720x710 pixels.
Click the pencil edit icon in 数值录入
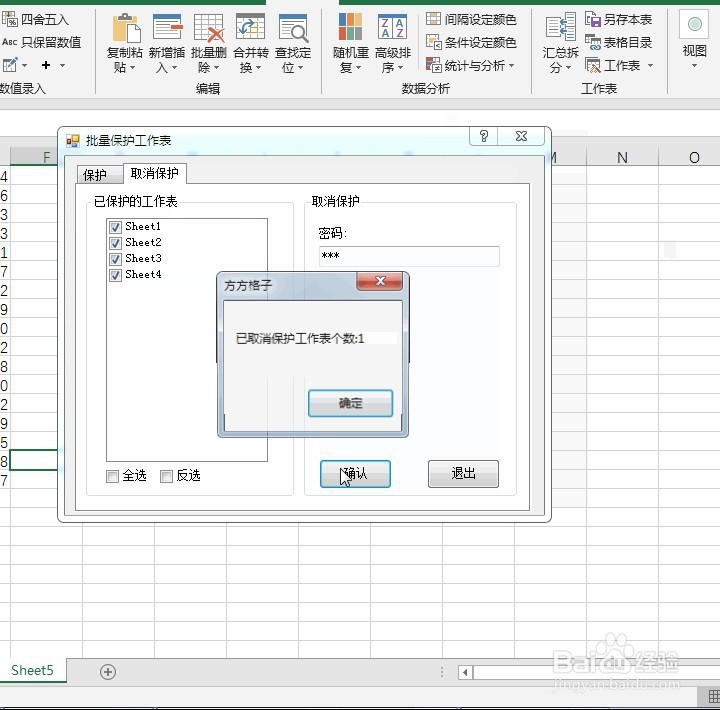10,65
